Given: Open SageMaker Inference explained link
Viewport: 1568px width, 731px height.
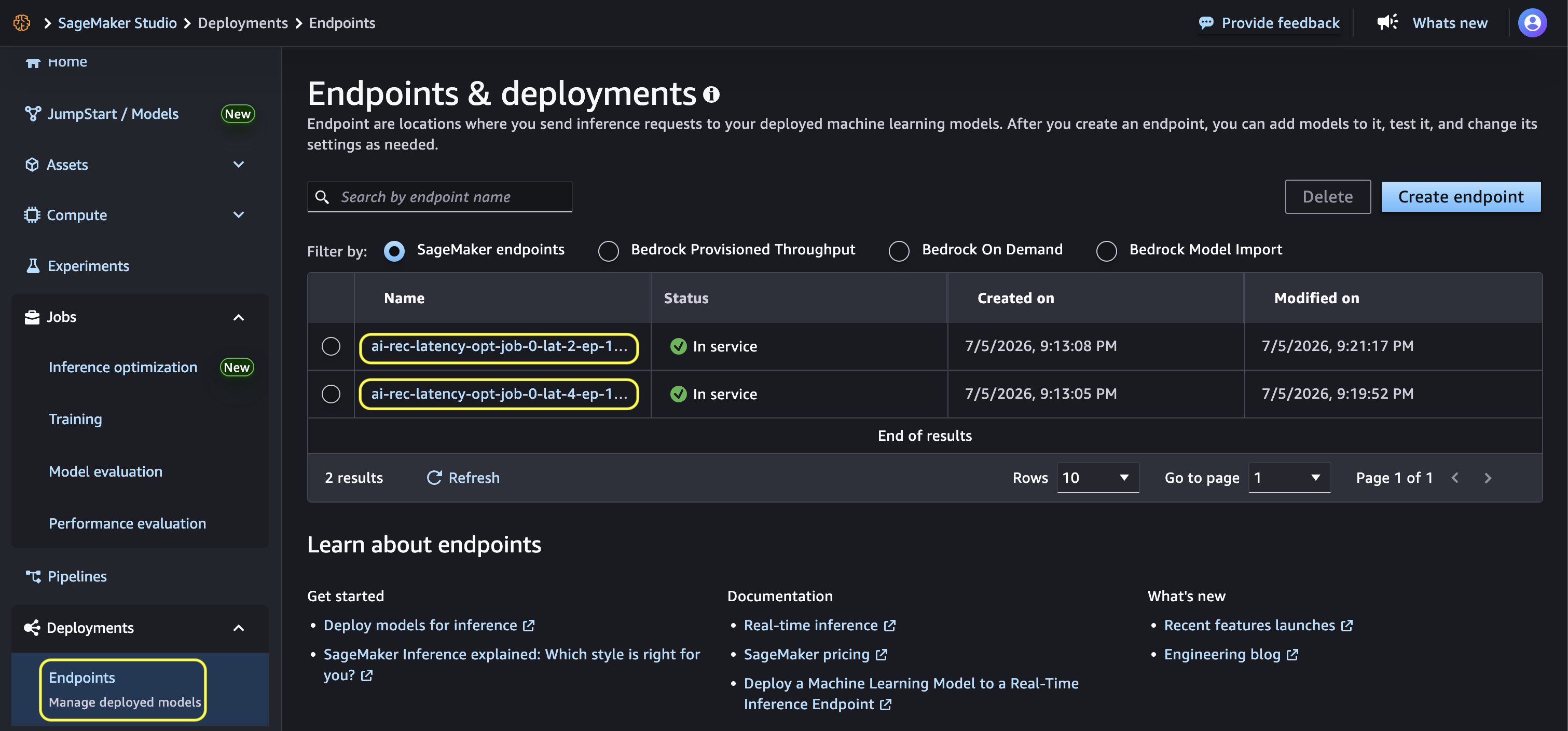Looking at the screenshot, I should pyautogui.click(x=512, y=665).
